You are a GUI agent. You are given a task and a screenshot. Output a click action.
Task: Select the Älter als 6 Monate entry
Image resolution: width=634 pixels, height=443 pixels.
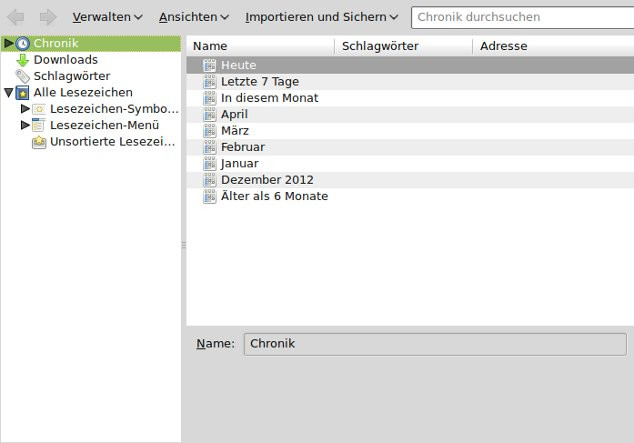point(274,196)
